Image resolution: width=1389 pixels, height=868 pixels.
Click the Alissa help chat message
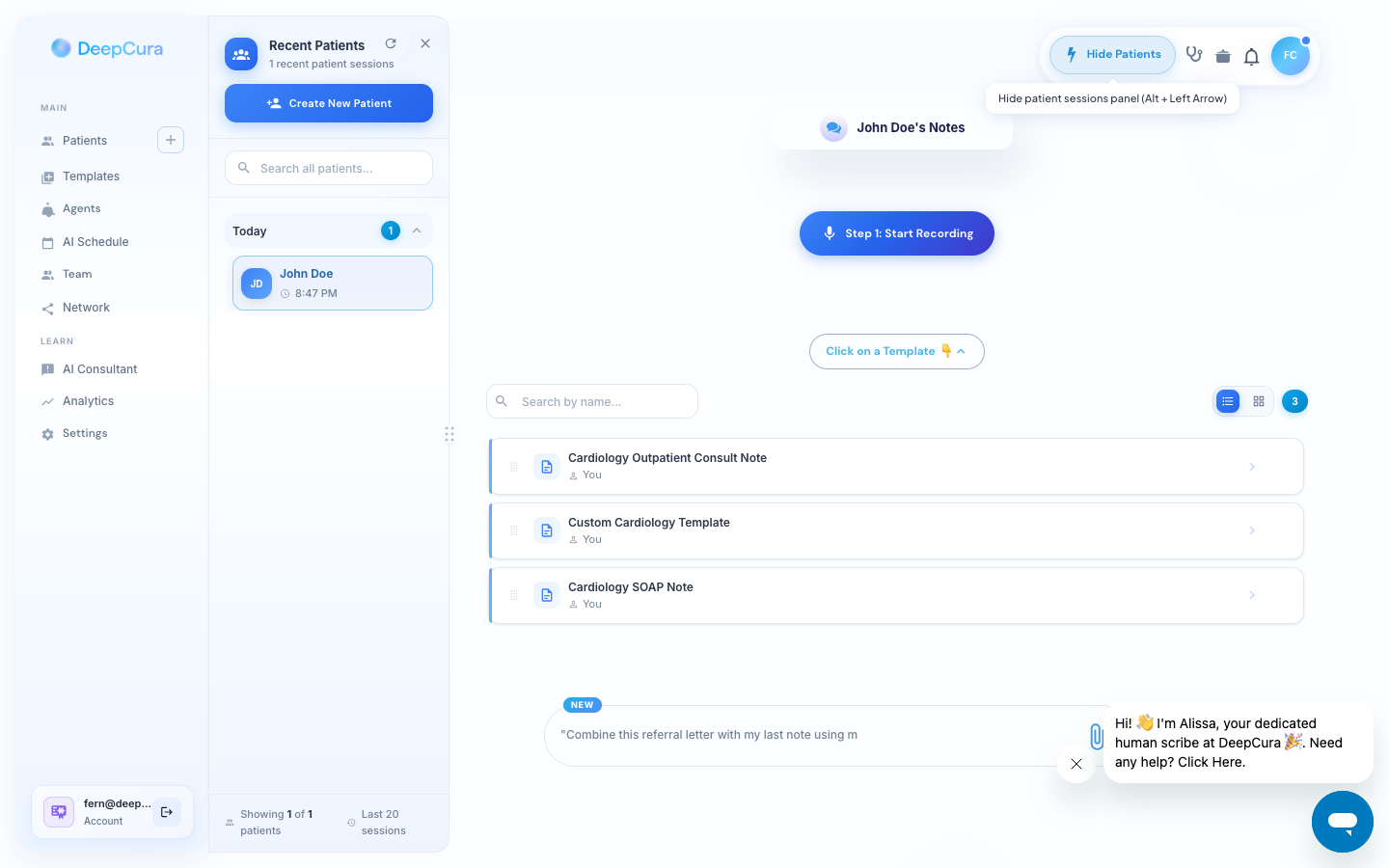[1238, 743]
